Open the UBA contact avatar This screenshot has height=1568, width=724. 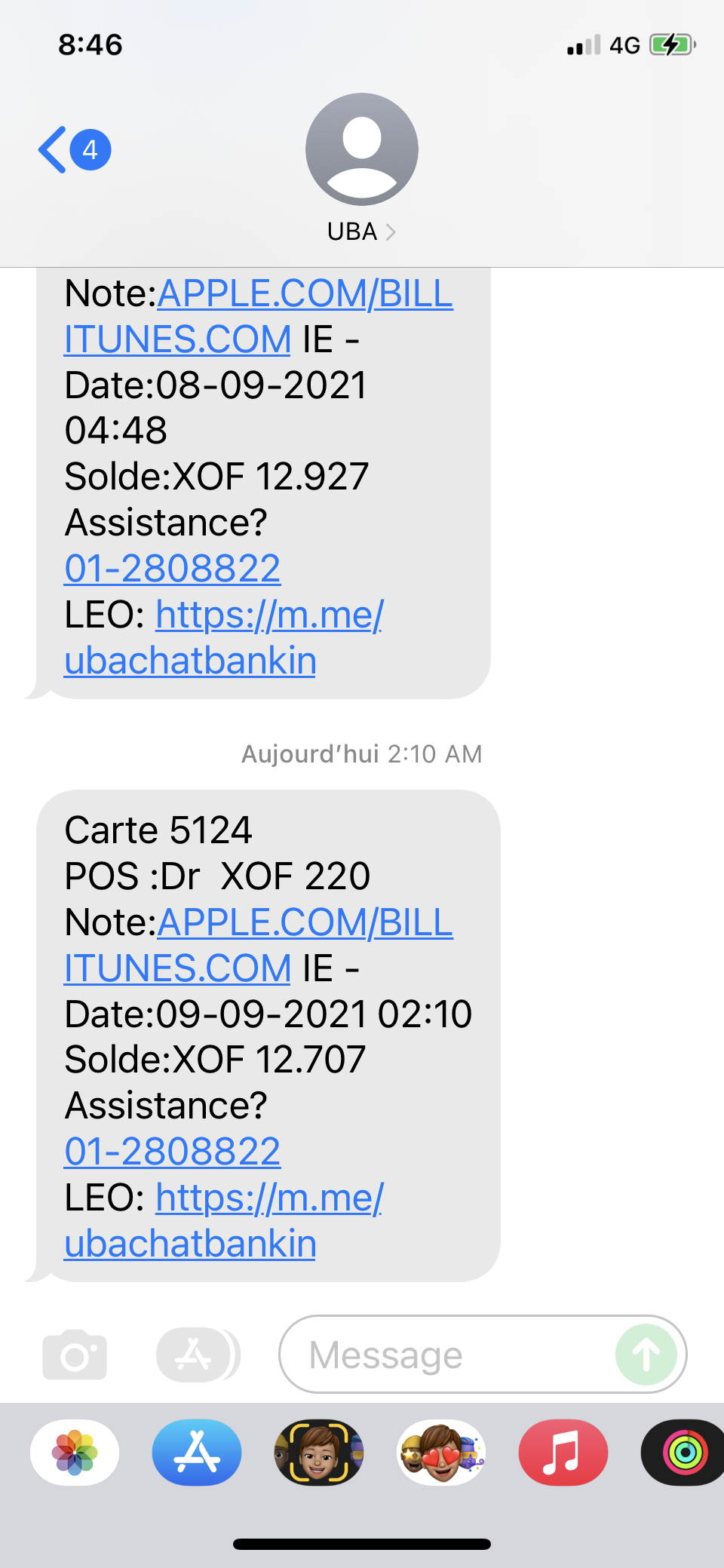click(x=362, y=149)
